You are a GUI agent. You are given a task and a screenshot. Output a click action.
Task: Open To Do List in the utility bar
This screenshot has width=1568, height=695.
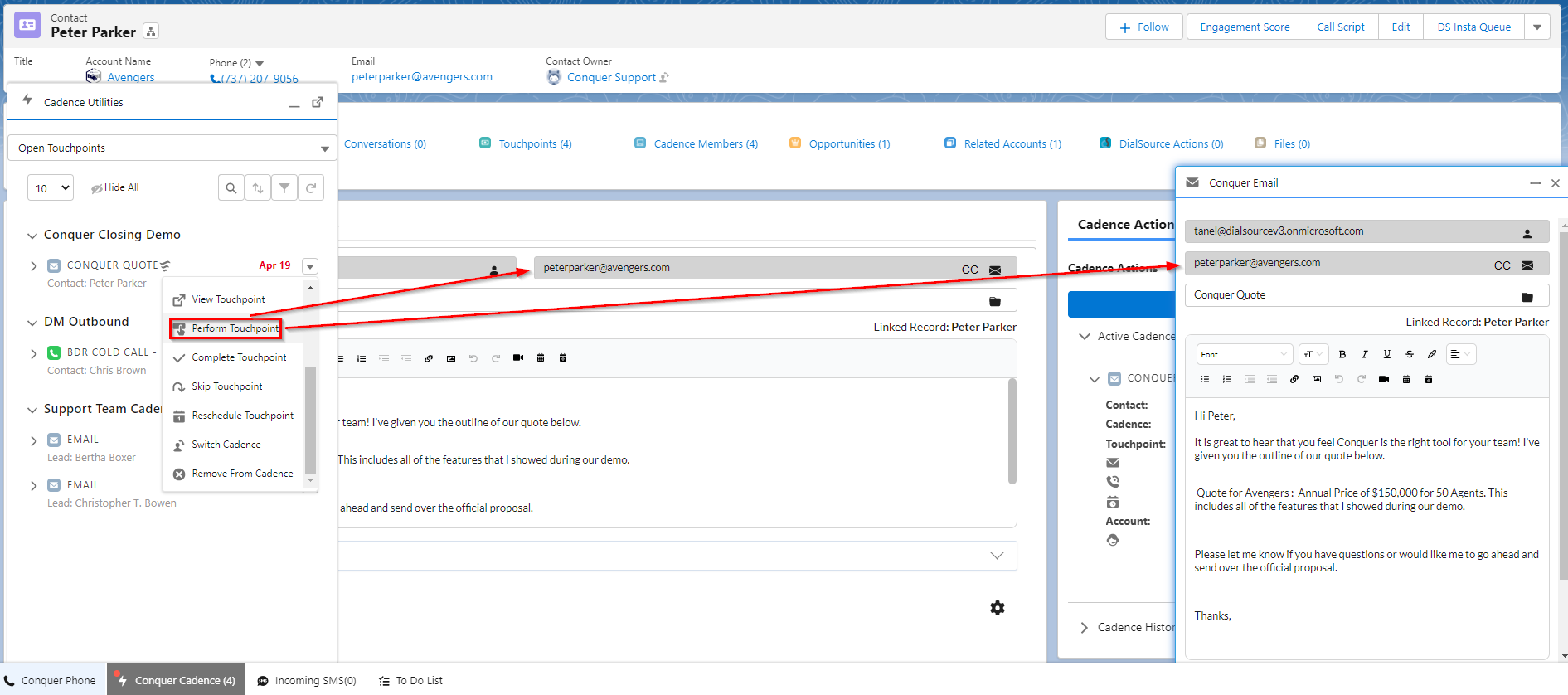(x=410, y=681)
